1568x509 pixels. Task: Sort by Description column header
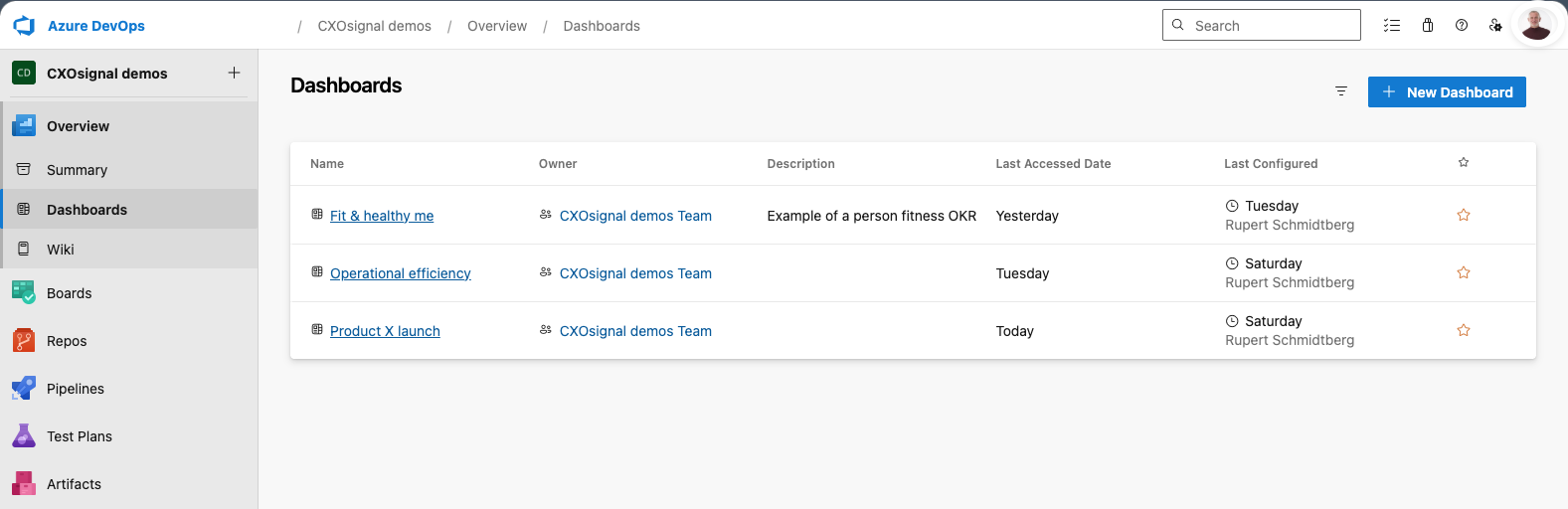(801, 164)
